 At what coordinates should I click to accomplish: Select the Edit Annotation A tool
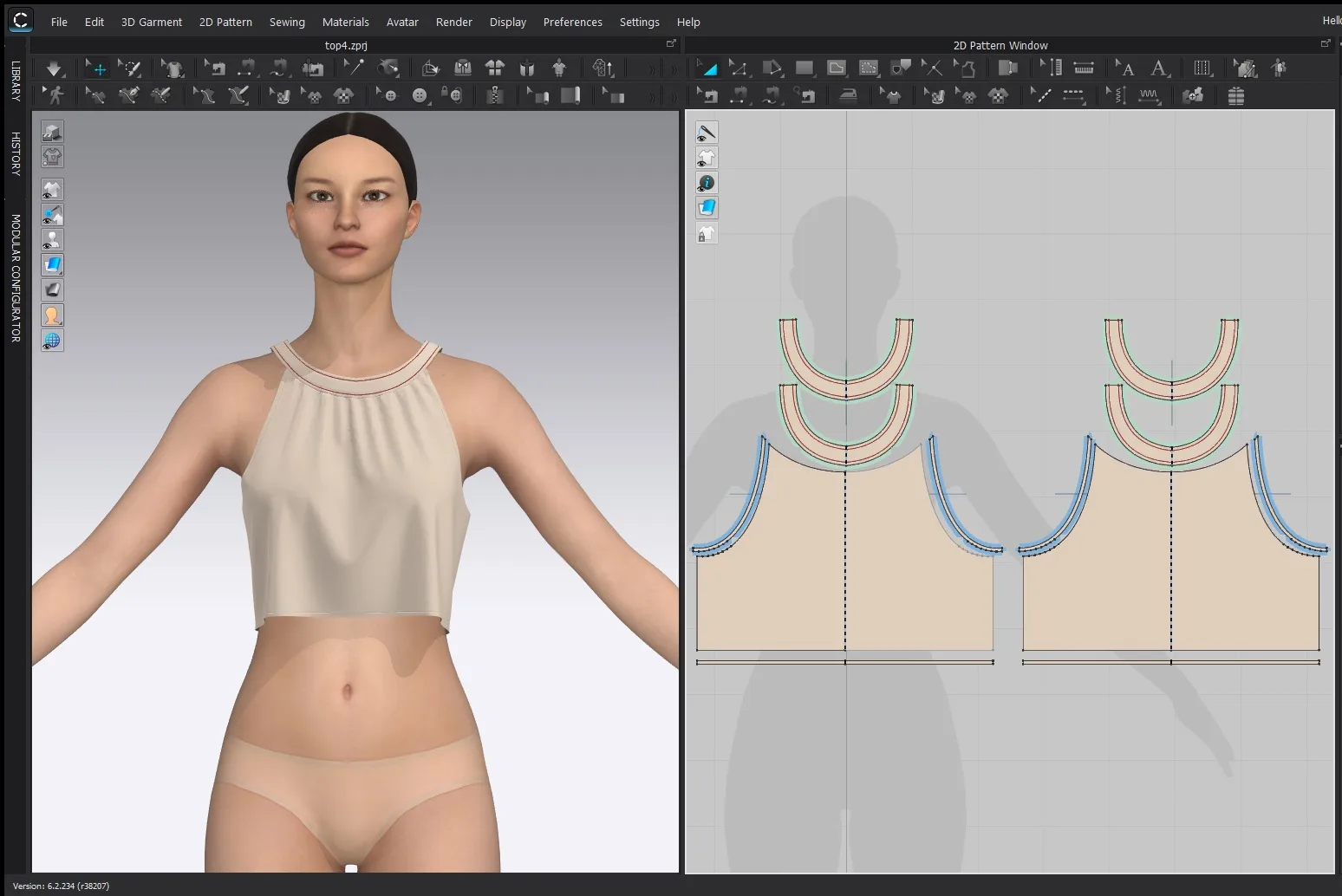pos(1125,68)
